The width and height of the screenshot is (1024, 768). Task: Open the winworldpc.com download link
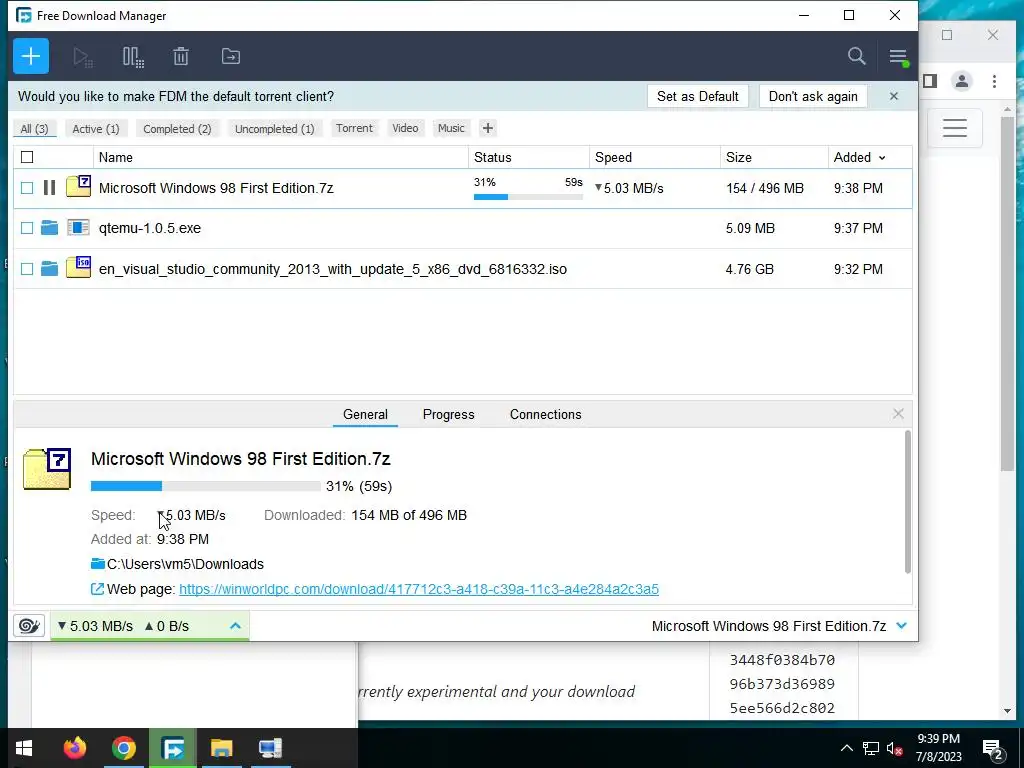(x=419, y=589)
